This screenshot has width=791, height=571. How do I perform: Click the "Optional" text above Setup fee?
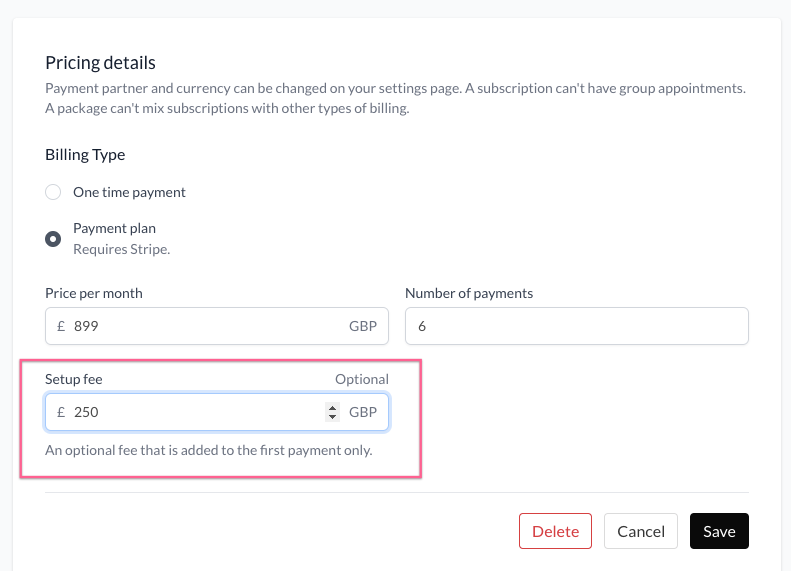click(x=361, y=379)
